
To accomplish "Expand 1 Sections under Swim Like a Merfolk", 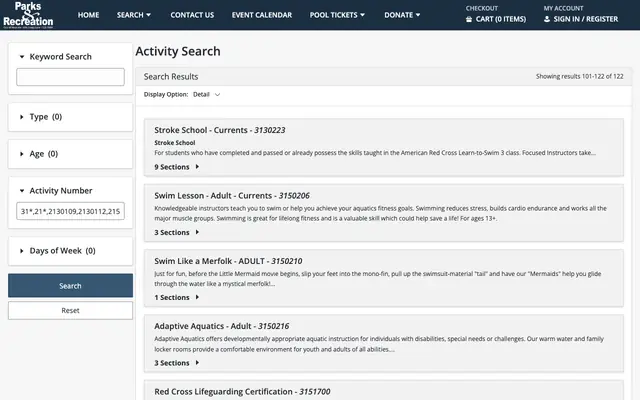I will (177, 298).
